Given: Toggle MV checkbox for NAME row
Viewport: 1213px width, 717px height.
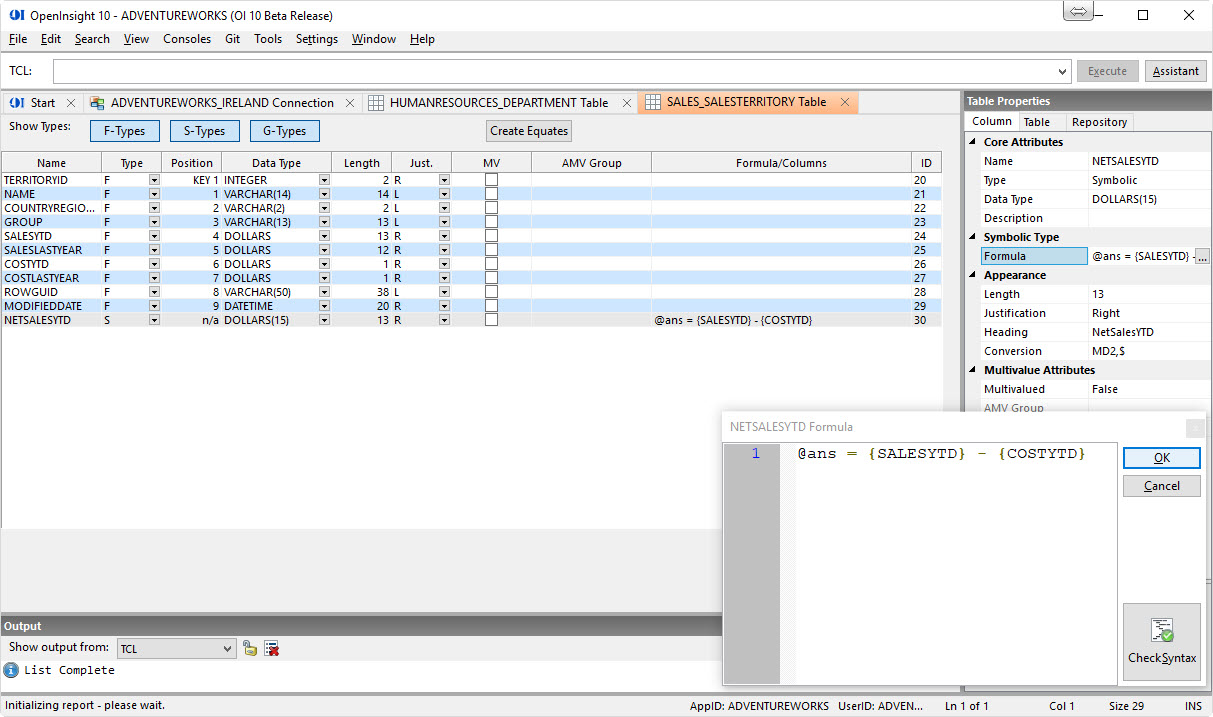Looking at the screenshot, I should (491, 194).
